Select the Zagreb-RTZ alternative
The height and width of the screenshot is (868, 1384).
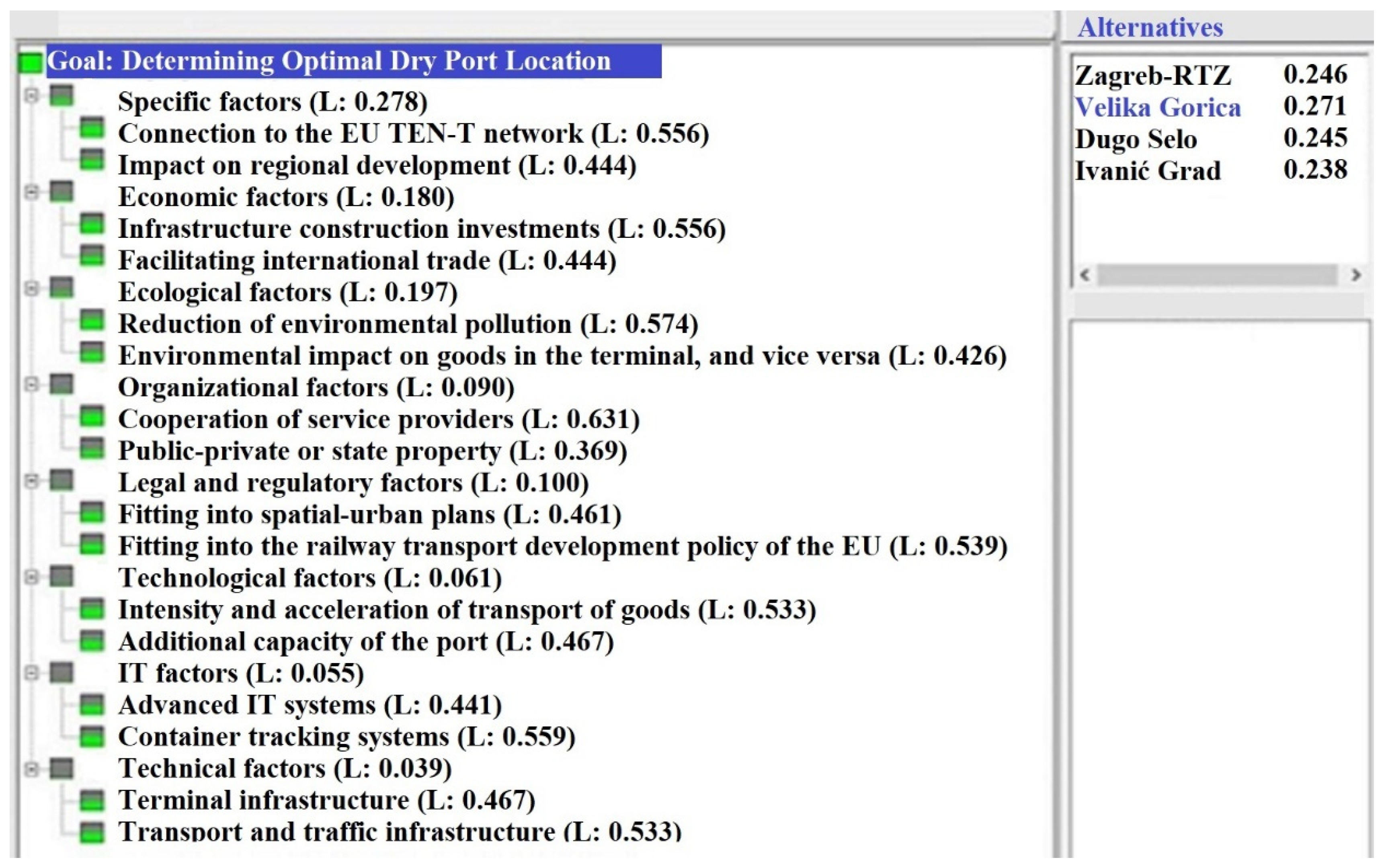[x=1152, y=75]
